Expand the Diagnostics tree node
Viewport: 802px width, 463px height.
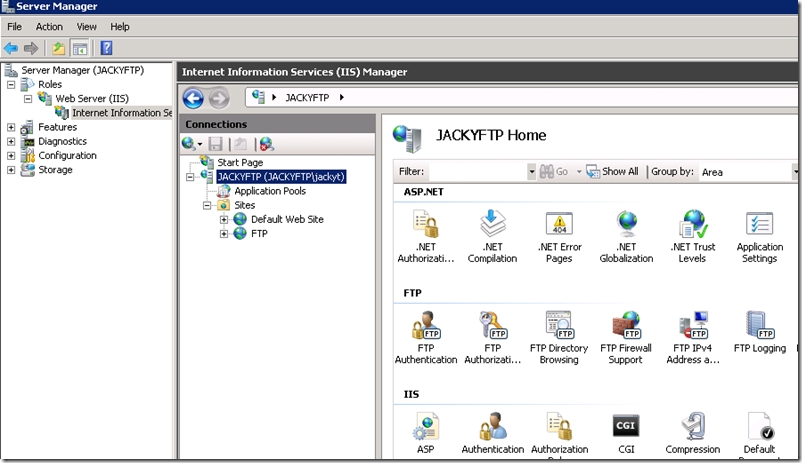[11, 141]
